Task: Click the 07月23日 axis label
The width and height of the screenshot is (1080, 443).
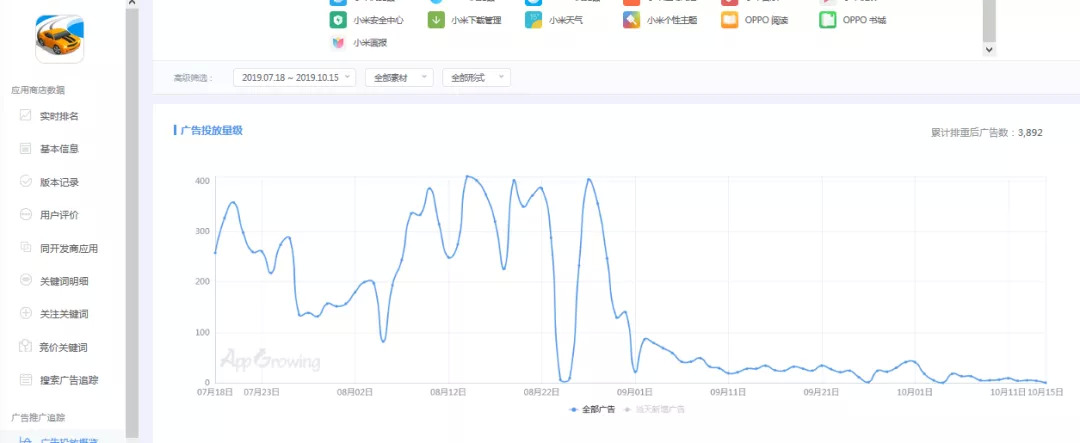Action: click(262, 392)
